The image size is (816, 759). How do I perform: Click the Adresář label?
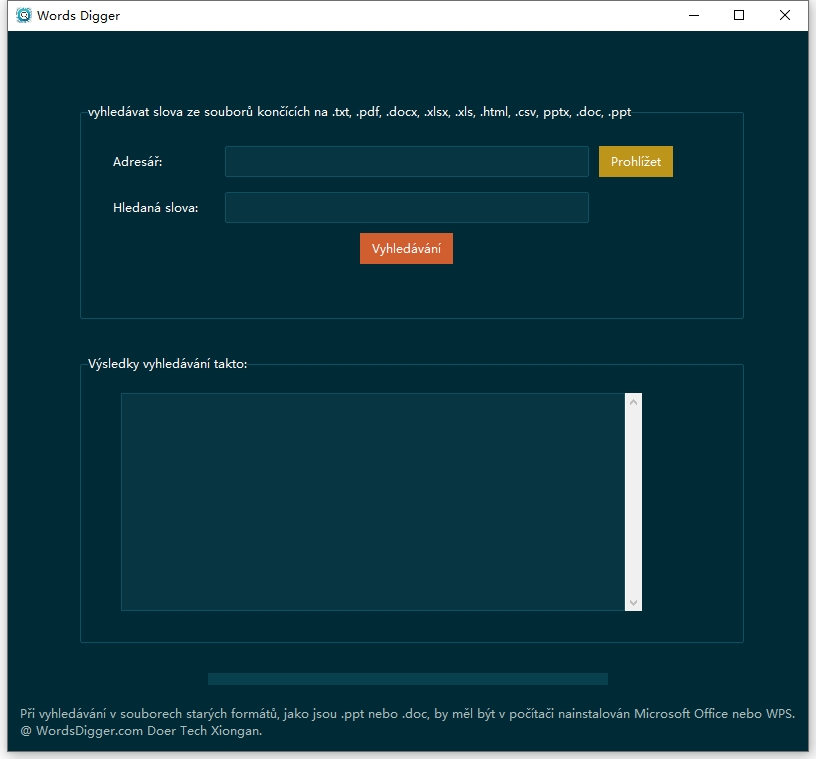(x=138, y=162)
